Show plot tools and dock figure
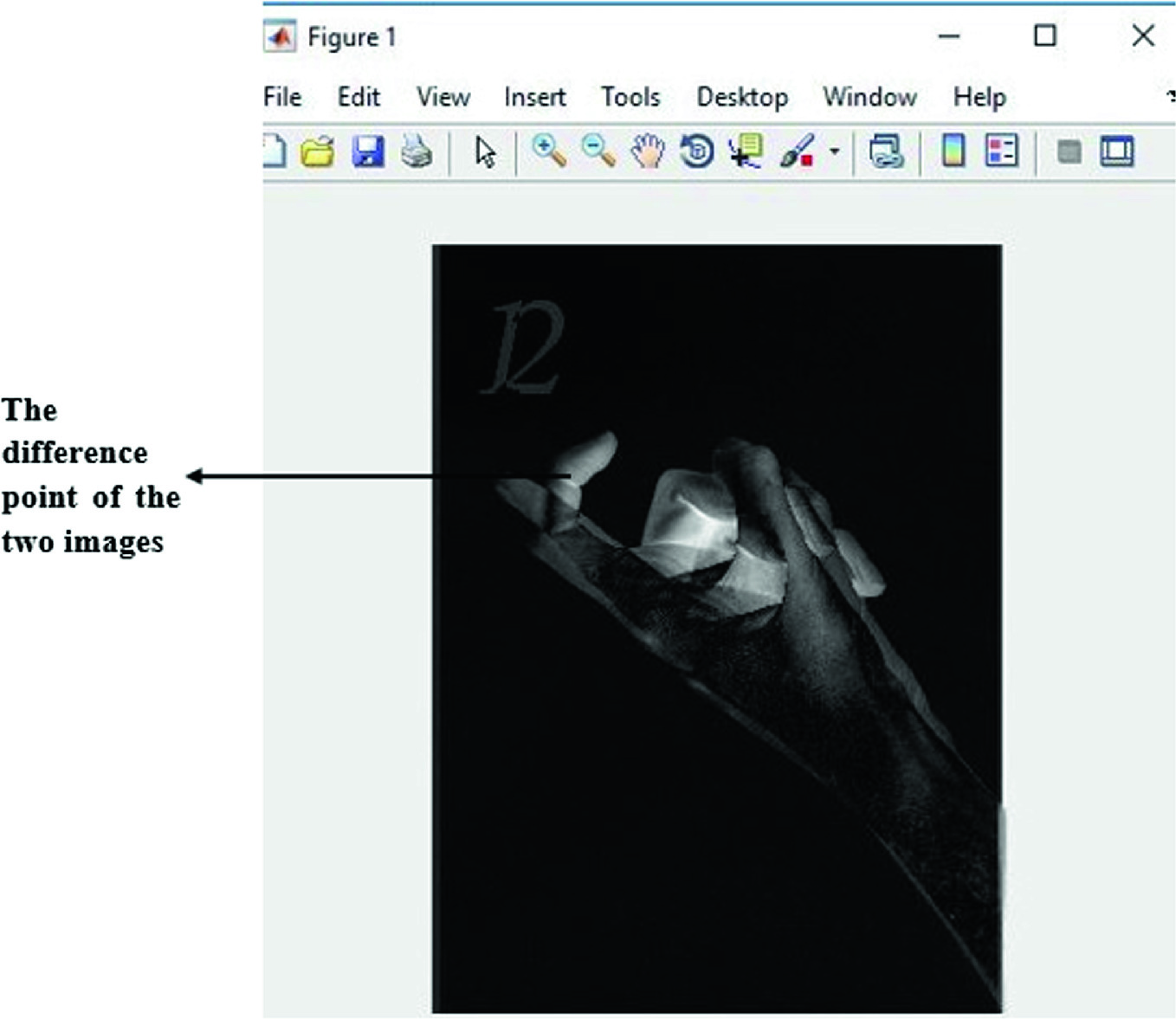 click(1117, 152)
